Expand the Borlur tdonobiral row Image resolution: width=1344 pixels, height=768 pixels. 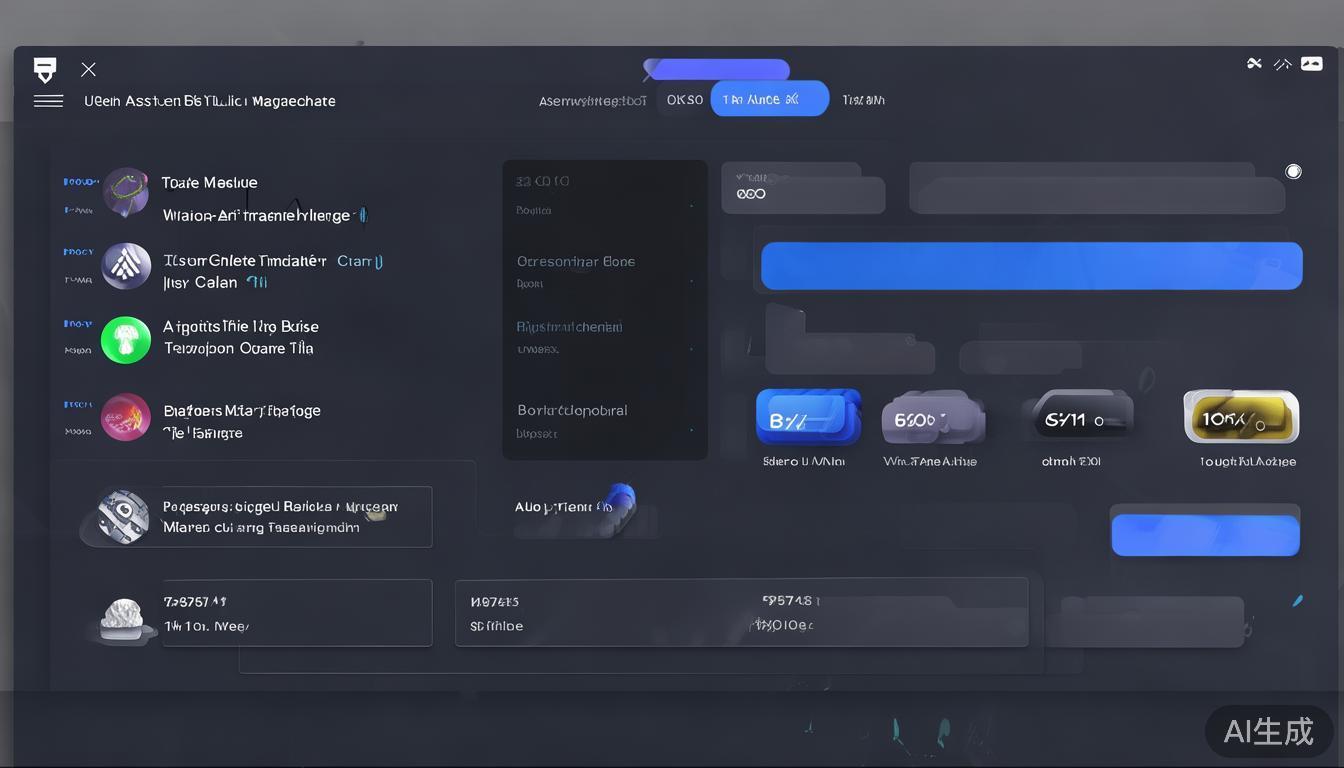click(x=604, y=420)
